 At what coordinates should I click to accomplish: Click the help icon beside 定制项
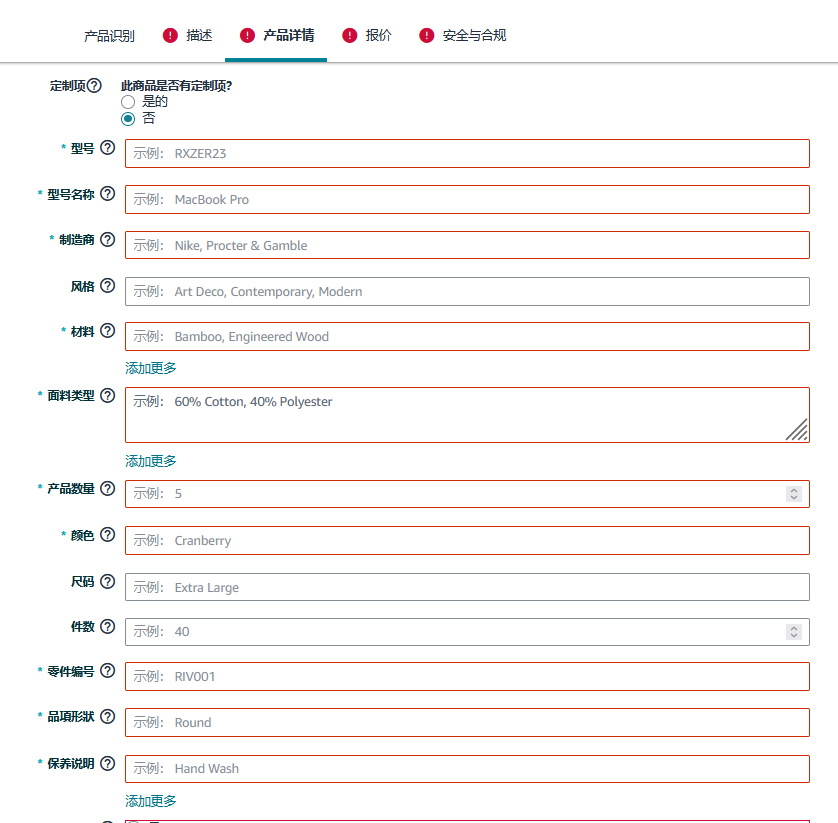(96, 85)
